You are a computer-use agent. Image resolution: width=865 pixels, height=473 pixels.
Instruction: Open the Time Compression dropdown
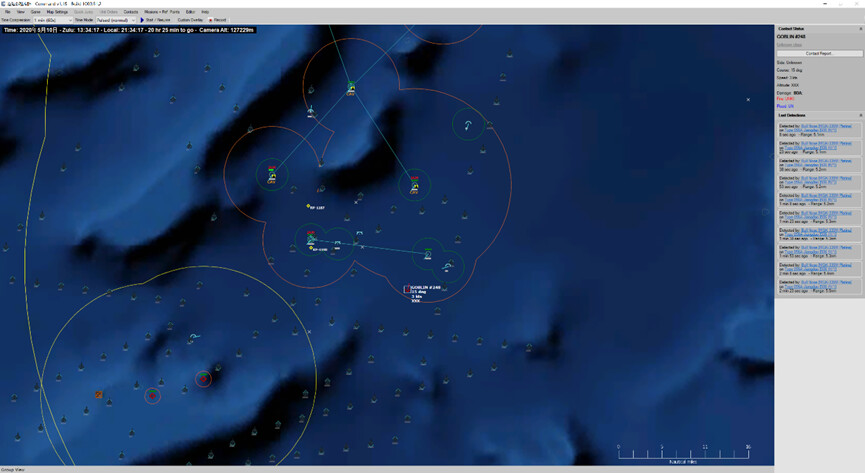(x=52, y=20)
